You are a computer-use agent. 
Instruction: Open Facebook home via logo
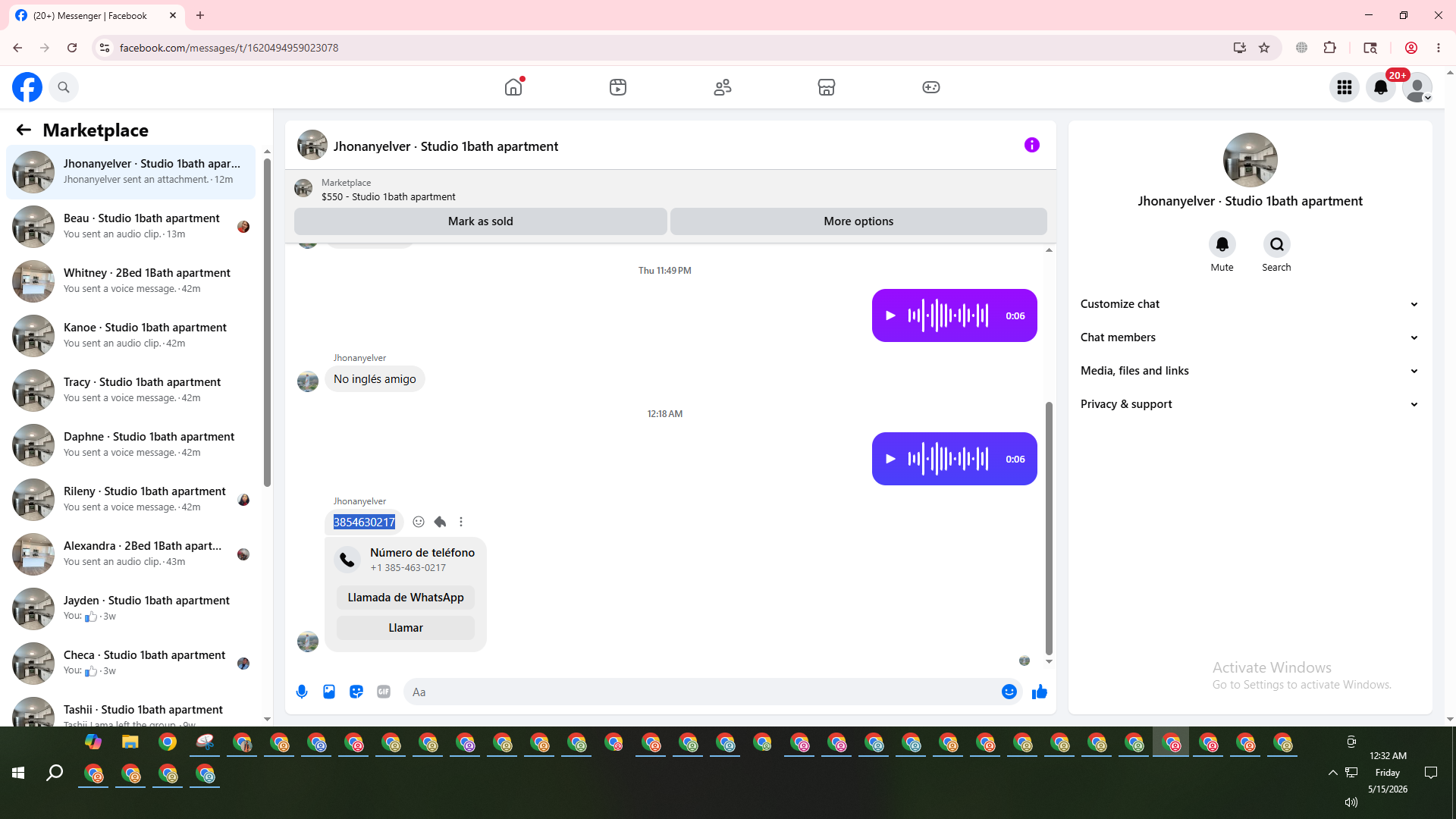pyautogui.click(x=27, y=87)
